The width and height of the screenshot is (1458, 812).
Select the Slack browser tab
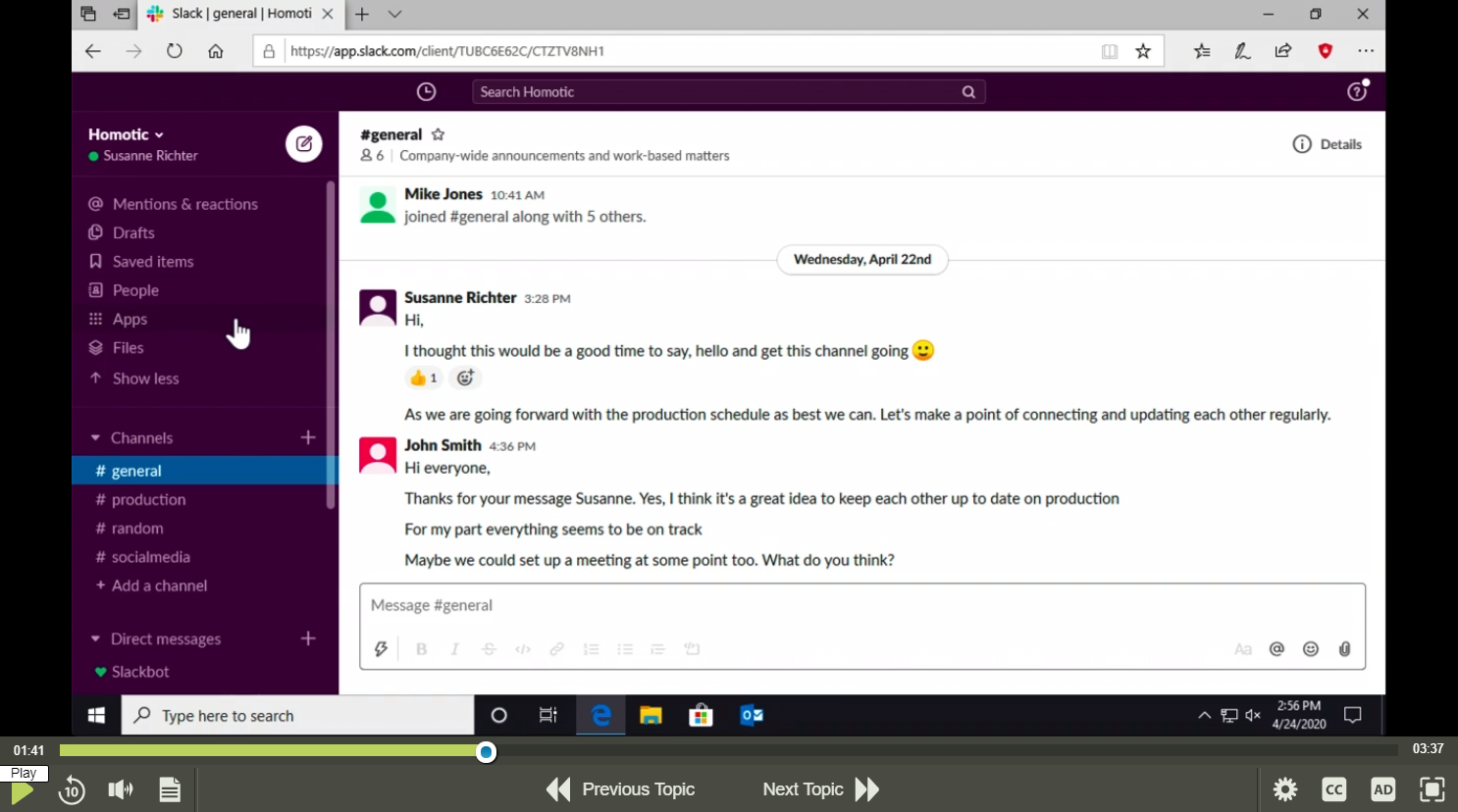[x=235, y=14]
